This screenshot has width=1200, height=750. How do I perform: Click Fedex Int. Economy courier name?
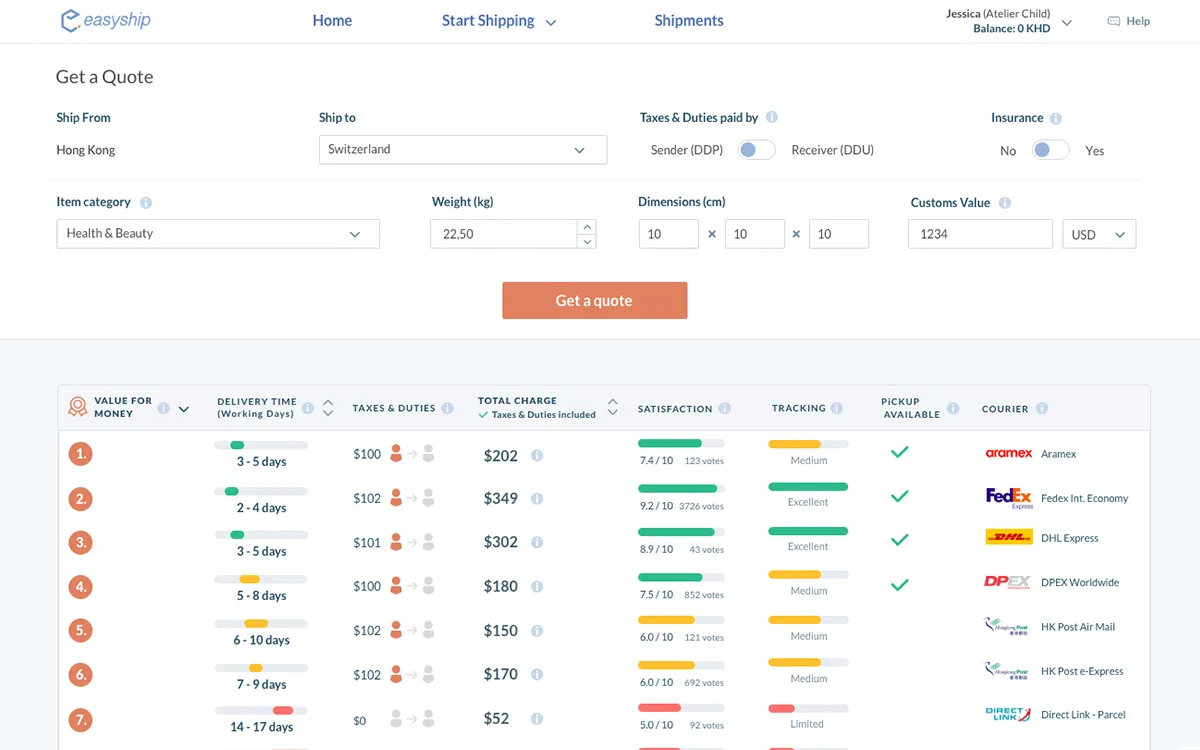click(x=1084, y=498)
